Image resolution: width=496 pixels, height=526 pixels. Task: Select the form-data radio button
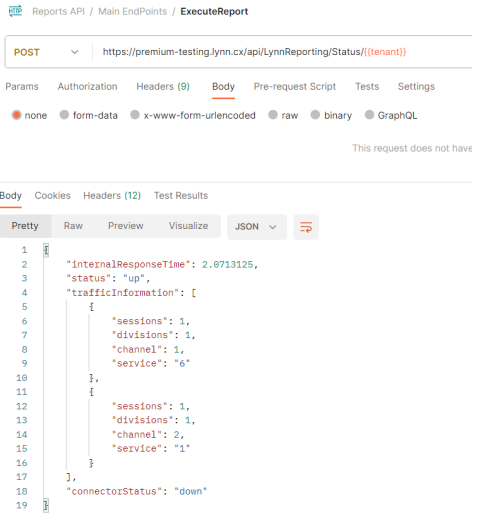64,115
